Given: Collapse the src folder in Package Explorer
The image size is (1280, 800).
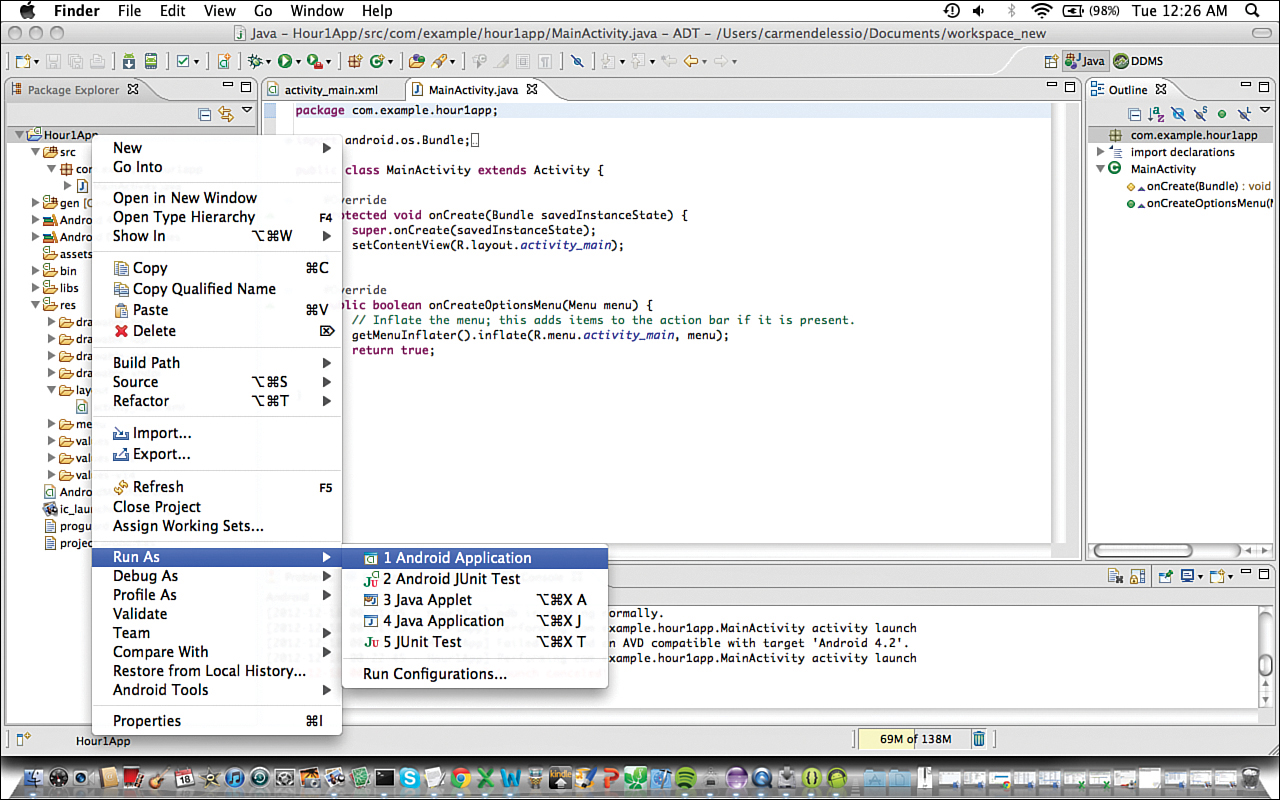Looking at the screenshot, I should click(x=36, y=152).
